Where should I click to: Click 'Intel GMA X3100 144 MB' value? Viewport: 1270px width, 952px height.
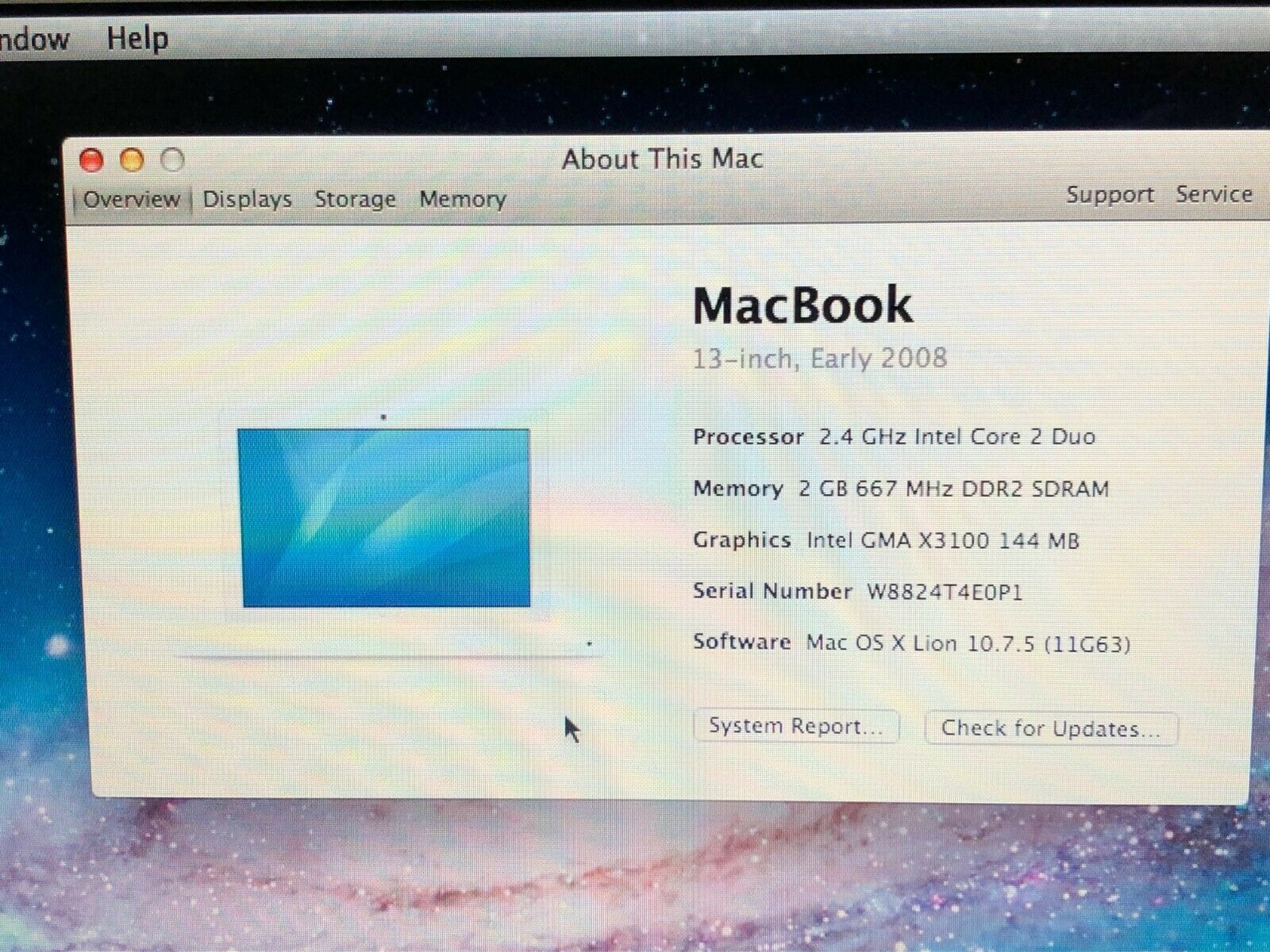[943, 541]
